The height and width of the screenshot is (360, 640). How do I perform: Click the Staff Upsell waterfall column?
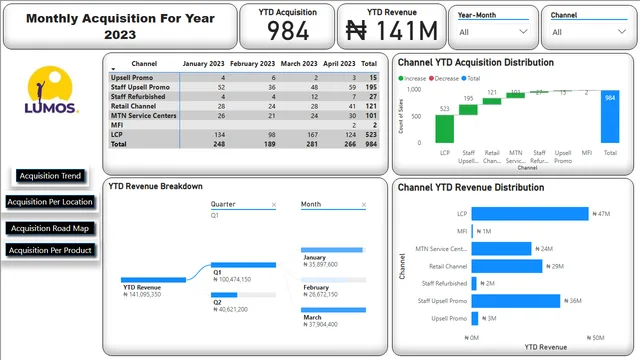click(x=468, y=110)
